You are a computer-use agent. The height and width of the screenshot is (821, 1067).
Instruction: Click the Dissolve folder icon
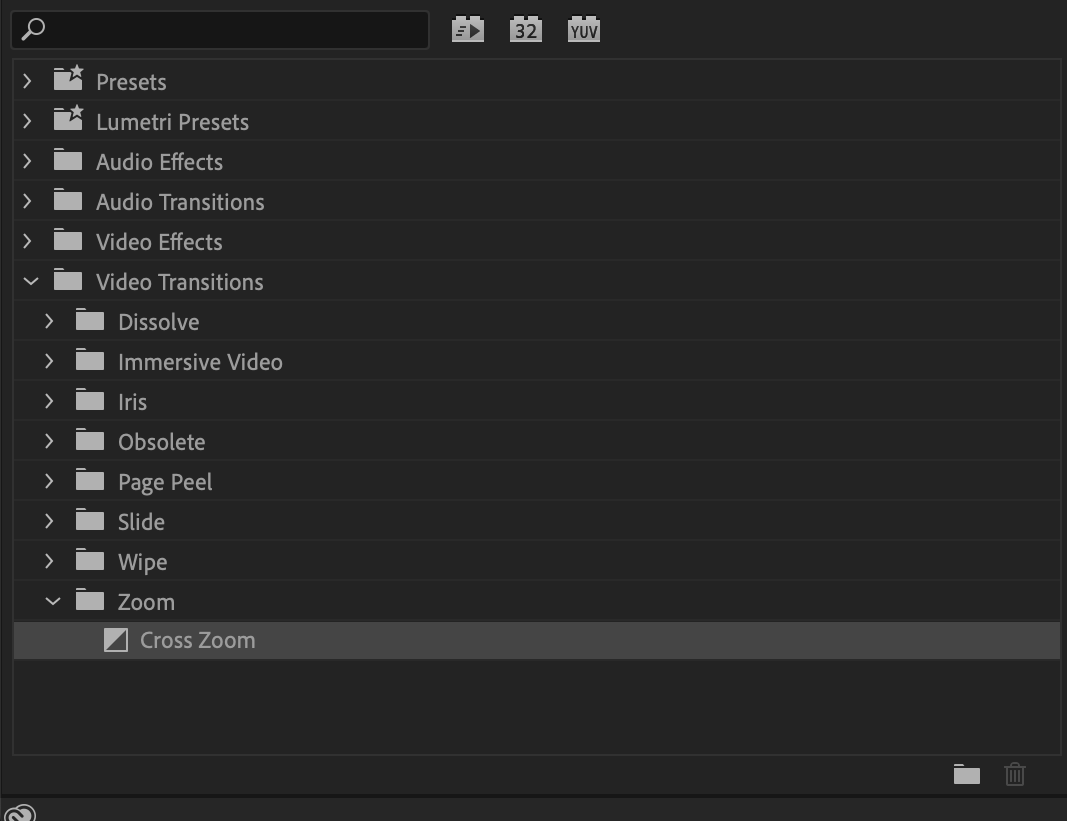coord(90,320)
